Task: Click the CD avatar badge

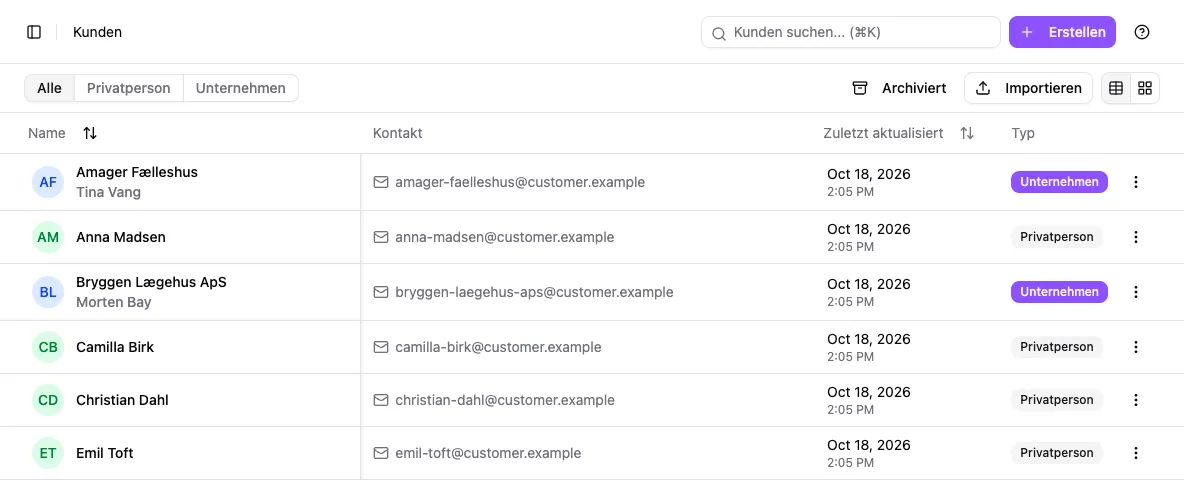Action: click(48, 400)
